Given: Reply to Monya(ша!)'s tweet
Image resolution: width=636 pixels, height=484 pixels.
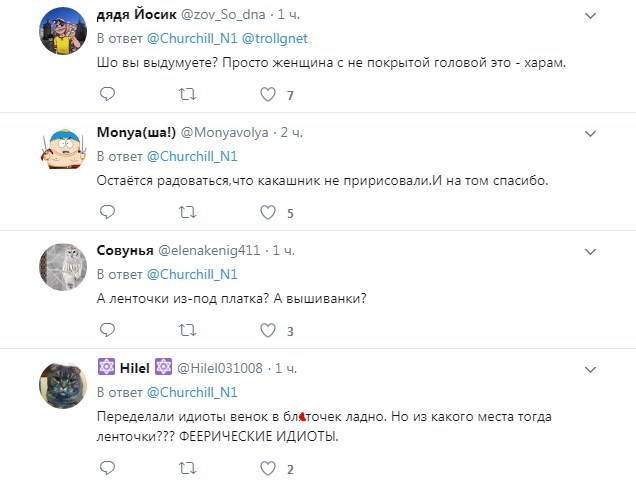Looking at the screenshot, I should pyautogui.click(x=107, y=213).
